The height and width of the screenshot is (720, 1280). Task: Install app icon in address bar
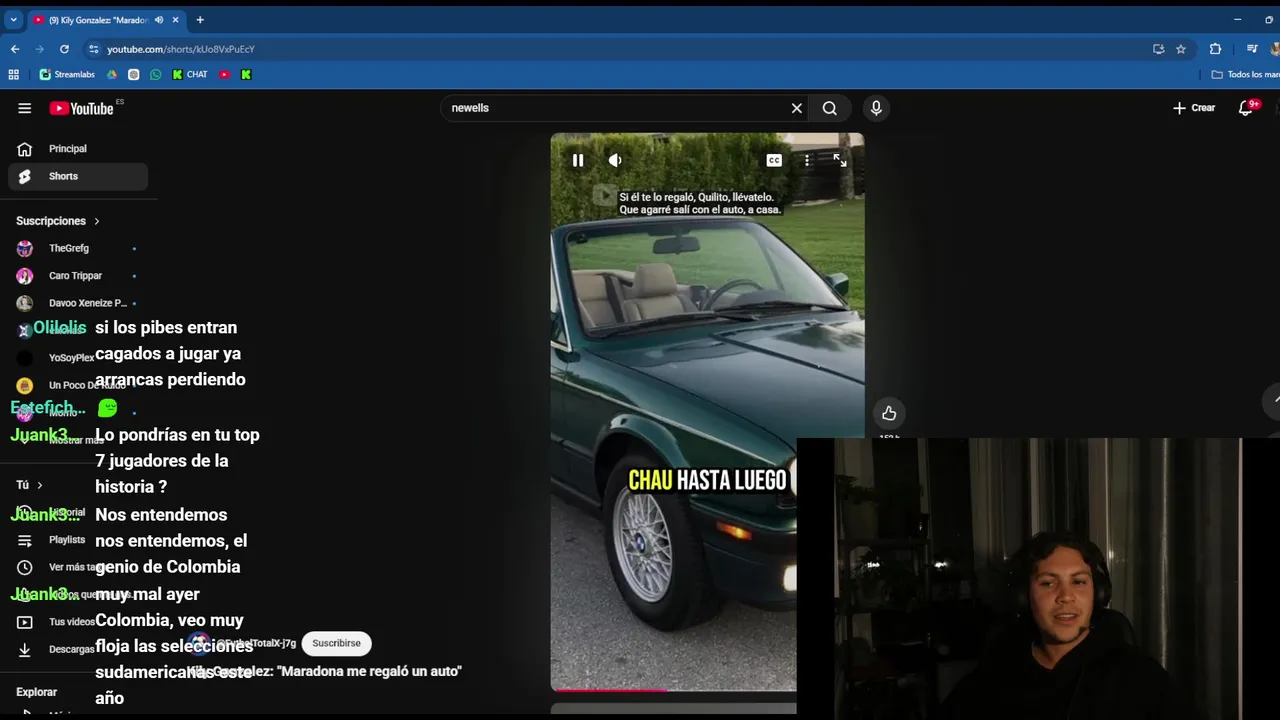[x=1158, y=49]
